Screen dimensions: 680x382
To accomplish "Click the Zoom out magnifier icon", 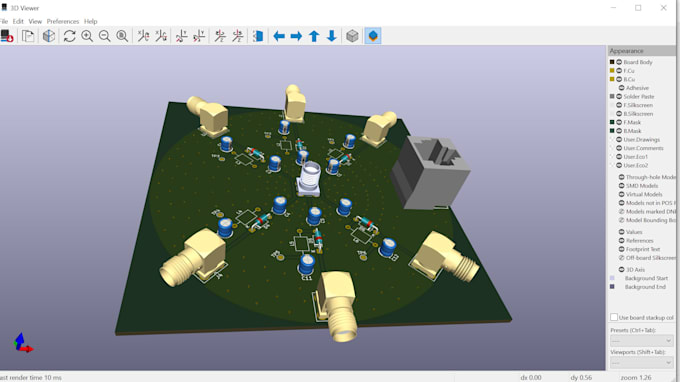I will [105, 36].
